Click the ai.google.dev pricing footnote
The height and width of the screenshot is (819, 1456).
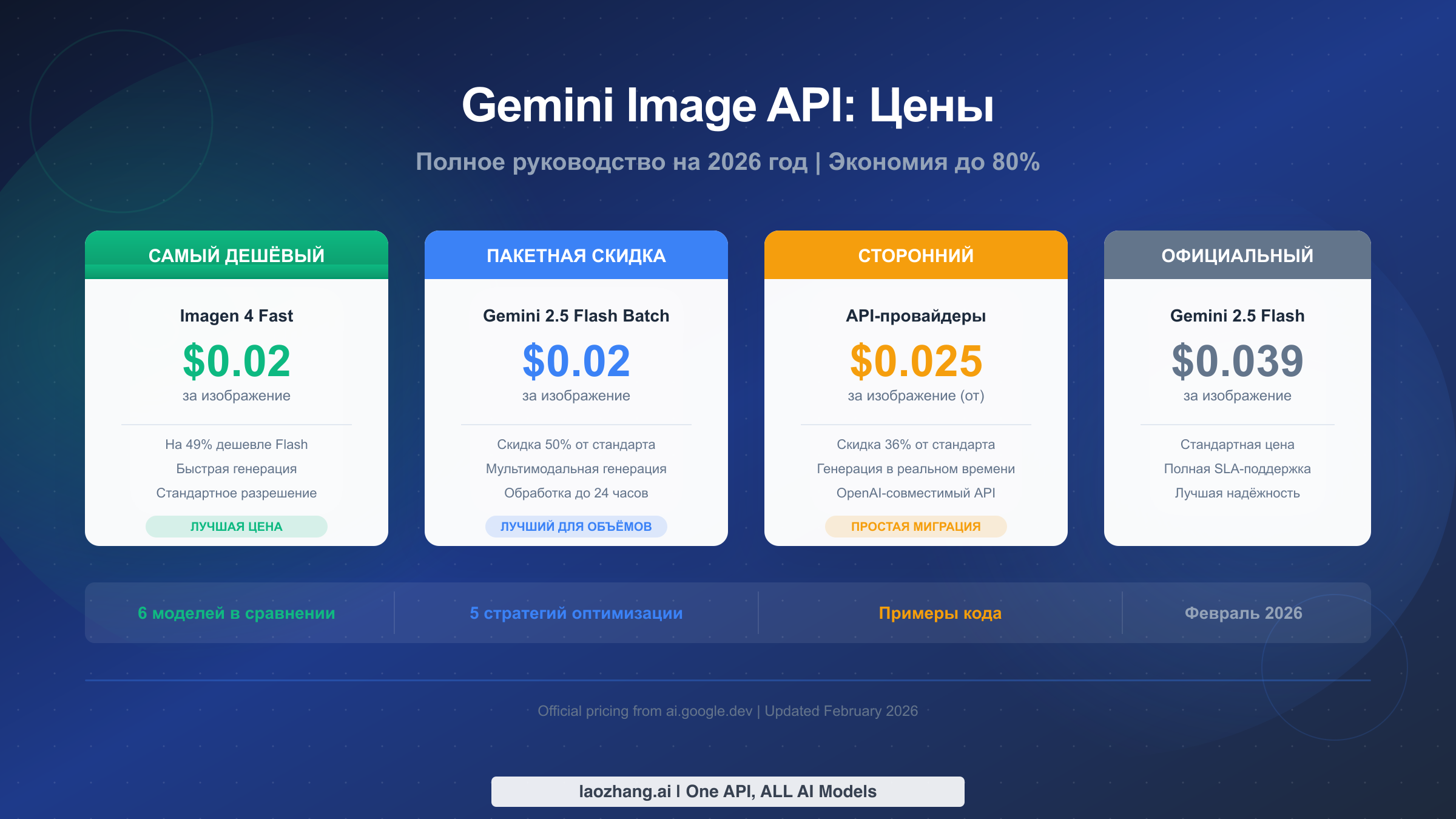pyautogui.click(x=728, y=711)
